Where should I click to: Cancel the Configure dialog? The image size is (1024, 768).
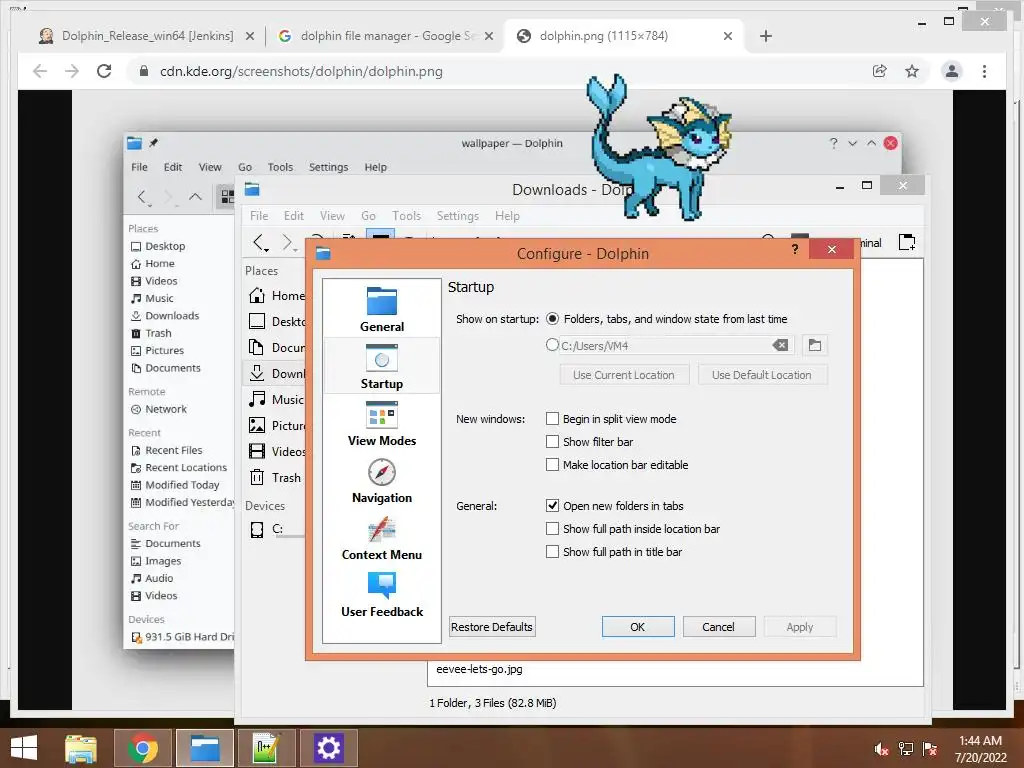(x=718, y=627)
